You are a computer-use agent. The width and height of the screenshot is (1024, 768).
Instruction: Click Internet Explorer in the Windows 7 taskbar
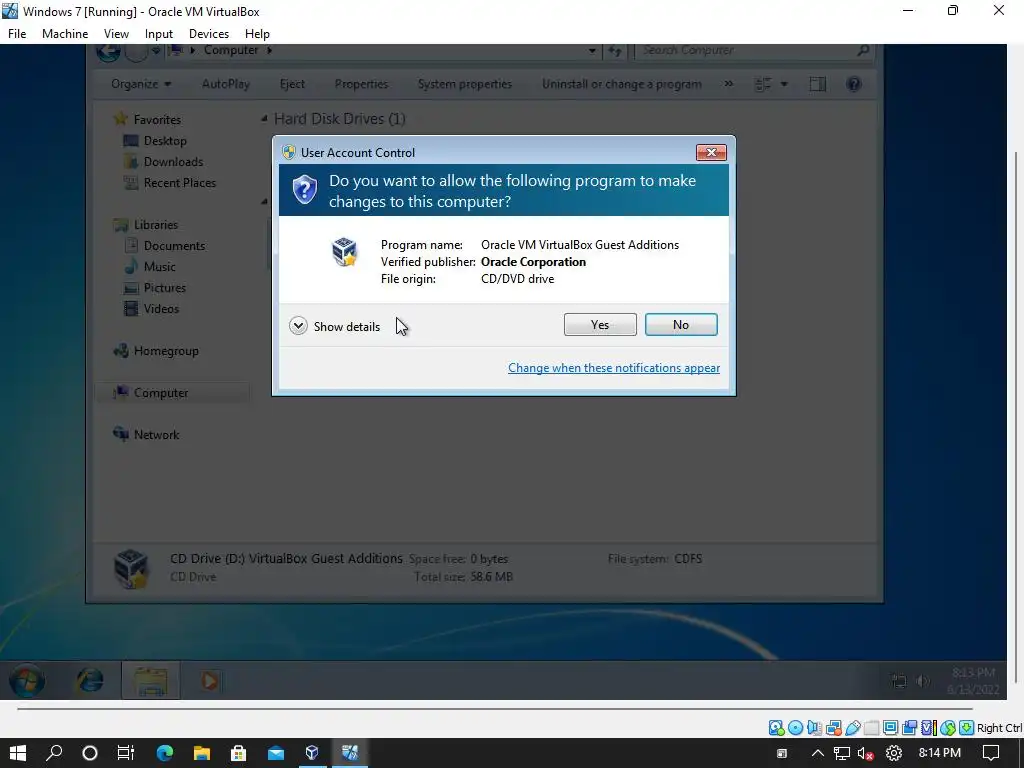pos(89,680)
